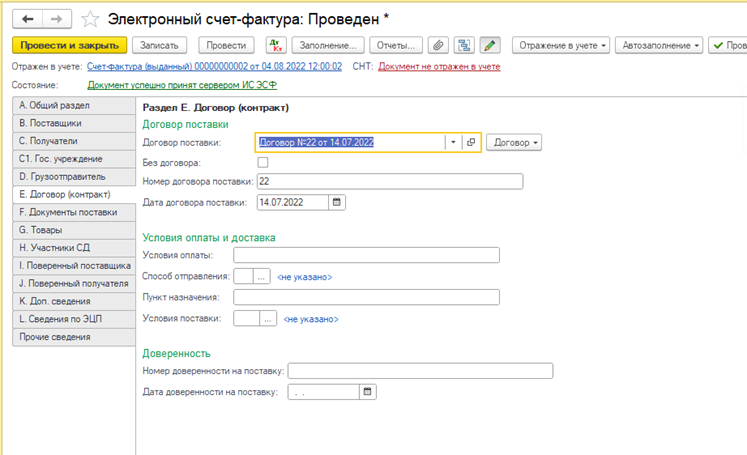Open calendar for Дата договора поставки
The height and width of the screenshot is (455, 747).
(337, 202)
